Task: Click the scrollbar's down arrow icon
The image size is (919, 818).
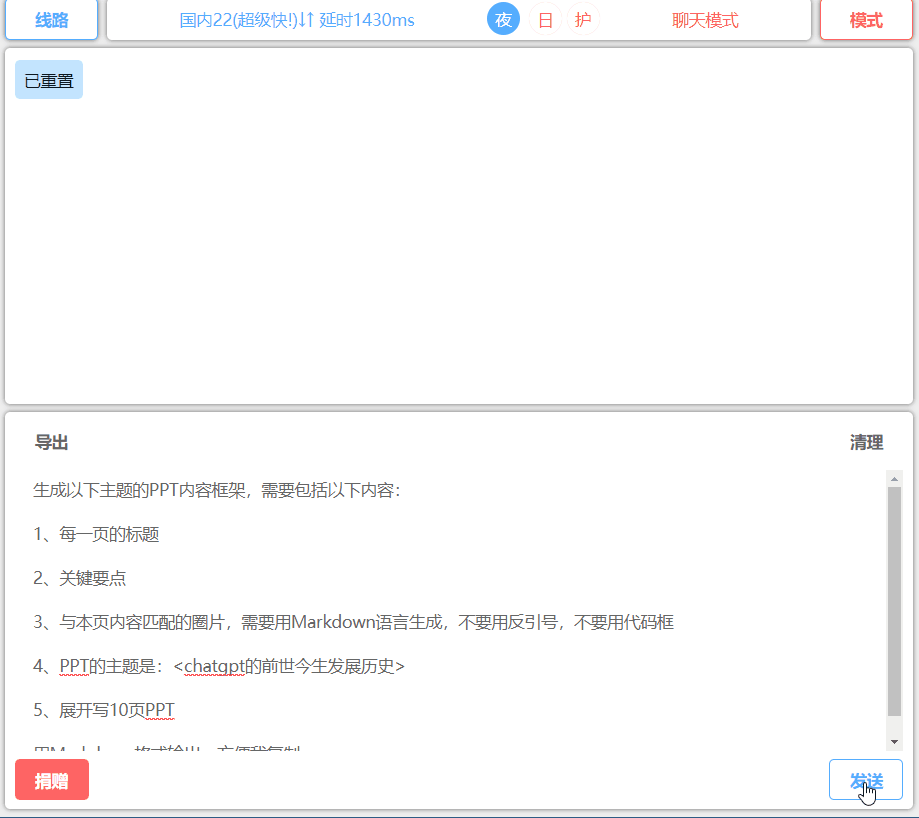Action: pos(896,740)
